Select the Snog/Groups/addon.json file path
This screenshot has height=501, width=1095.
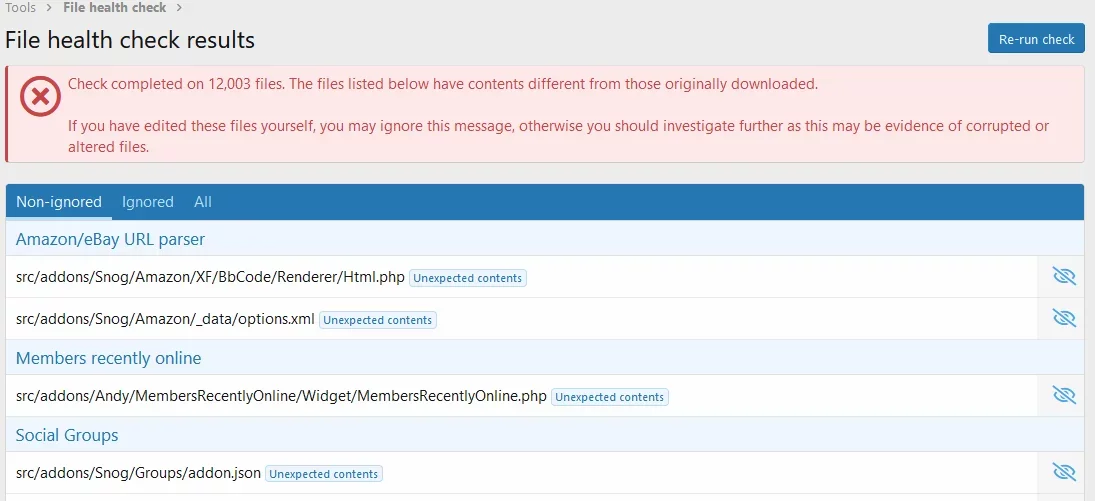point(139,473)
